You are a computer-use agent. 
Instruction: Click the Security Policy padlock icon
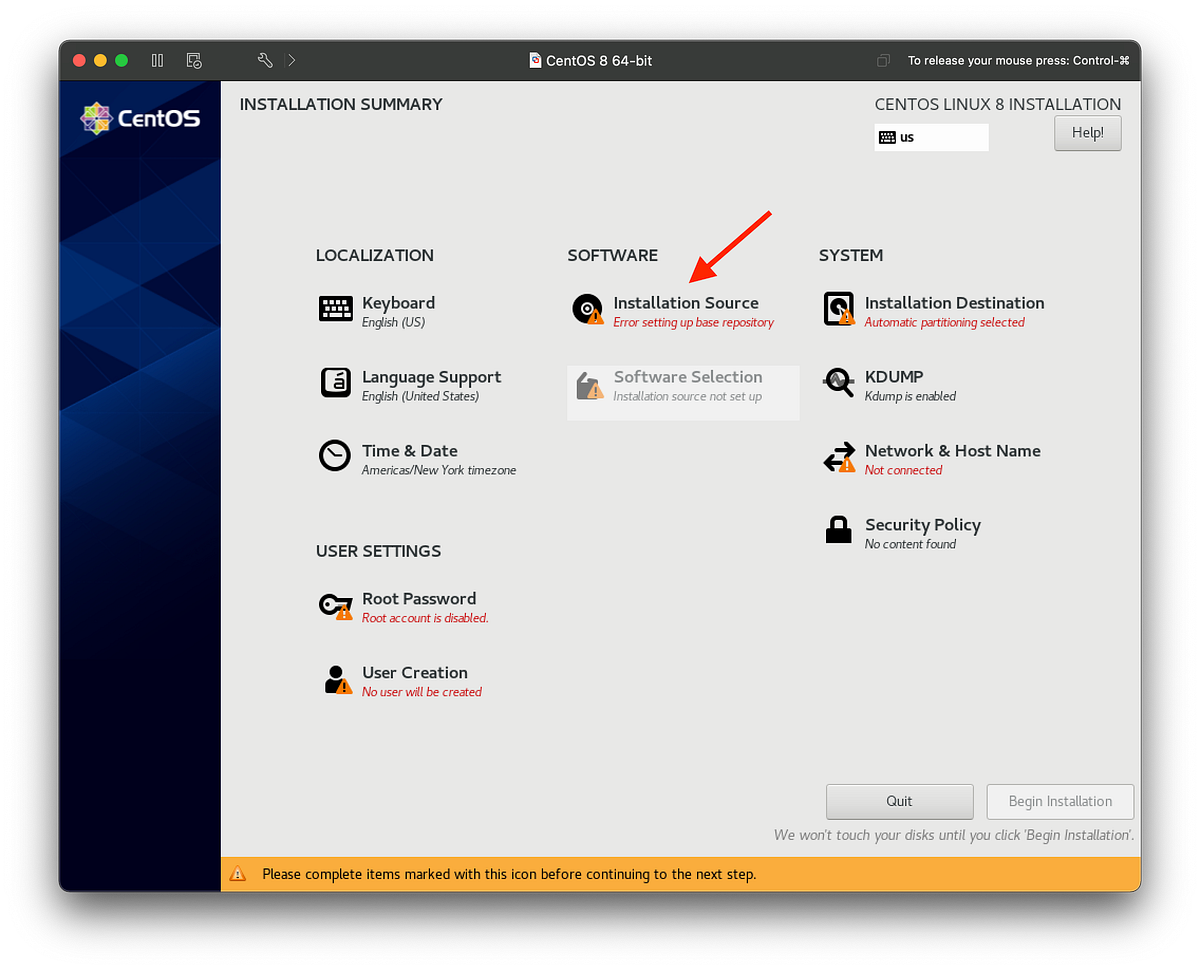pyautogui.click(x=838, y=530)
